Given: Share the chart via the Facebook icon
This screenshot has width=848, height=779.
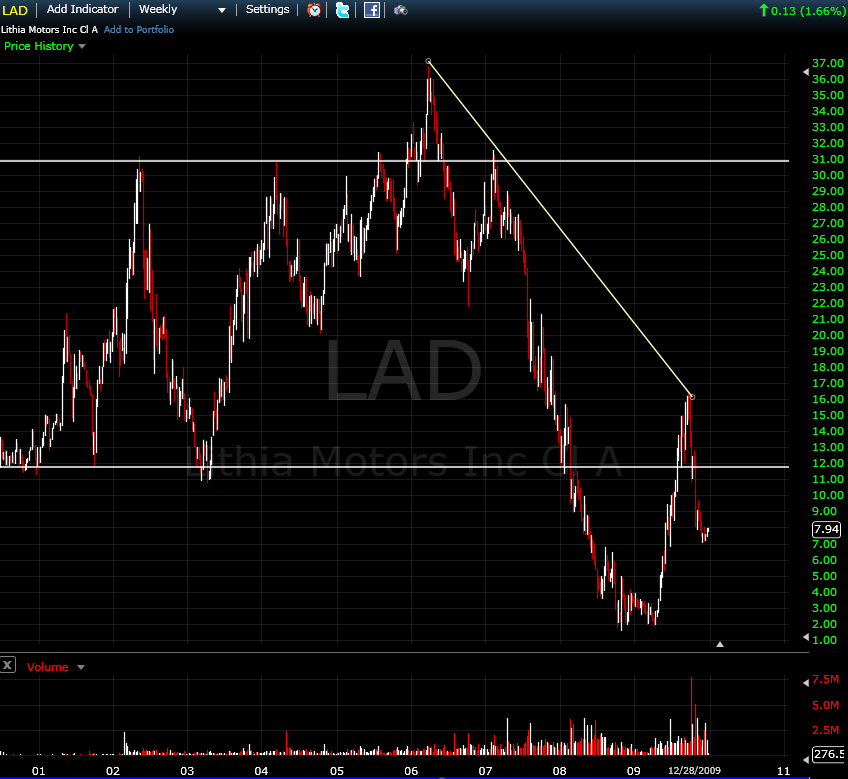Looking at the screenshot, I should click(x=372, y=10).
